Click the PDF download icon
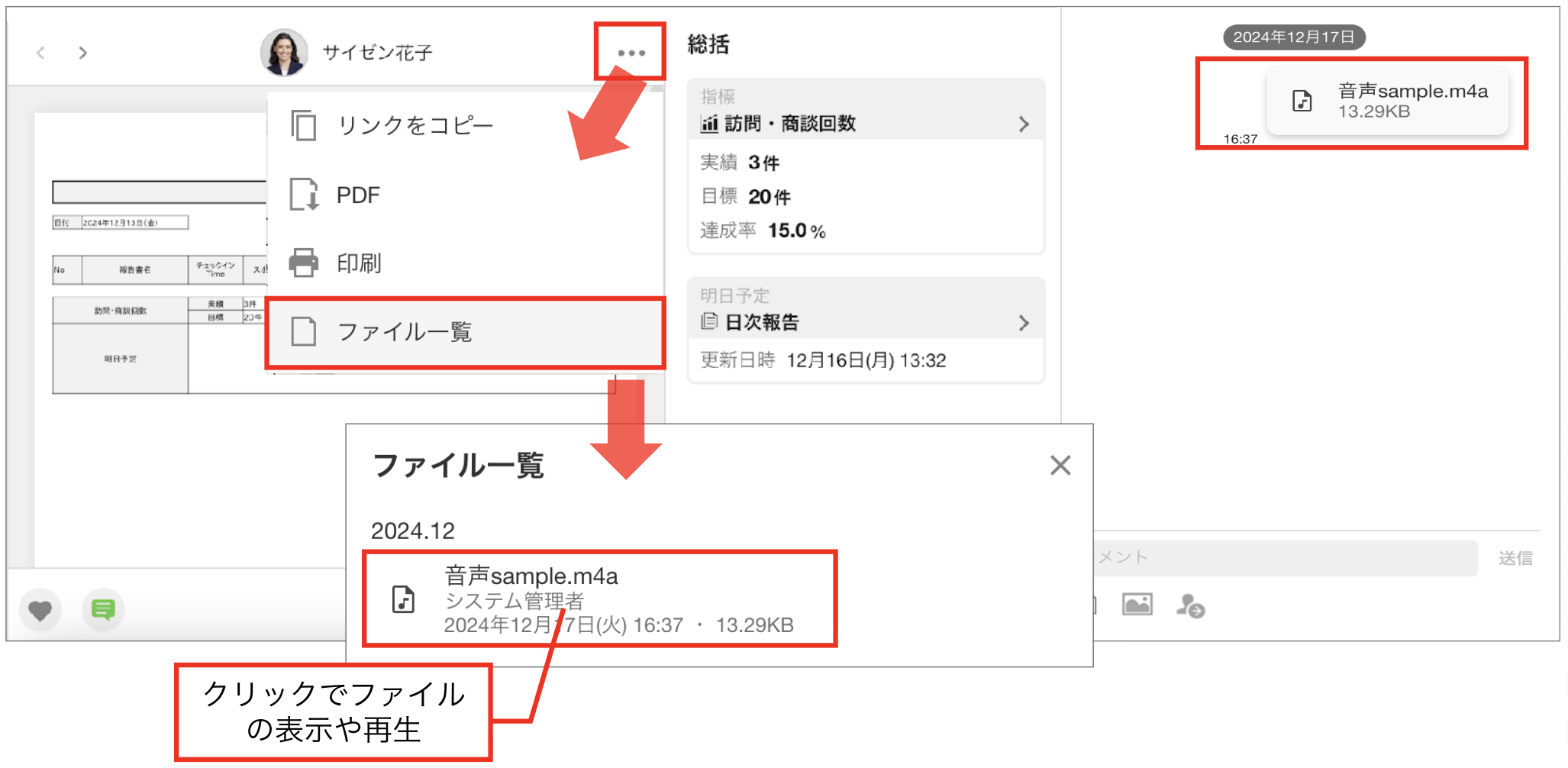Viewport: 1568px width, 768px height. click(304, 195)
